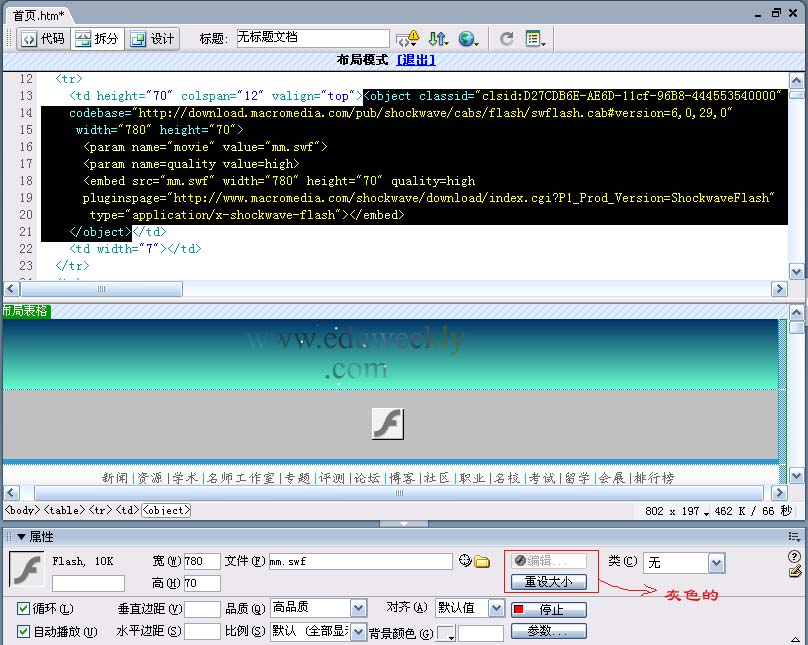808x645 pixels.
Task: Switch to 代码 code view
Action: [x=42, y=39]
